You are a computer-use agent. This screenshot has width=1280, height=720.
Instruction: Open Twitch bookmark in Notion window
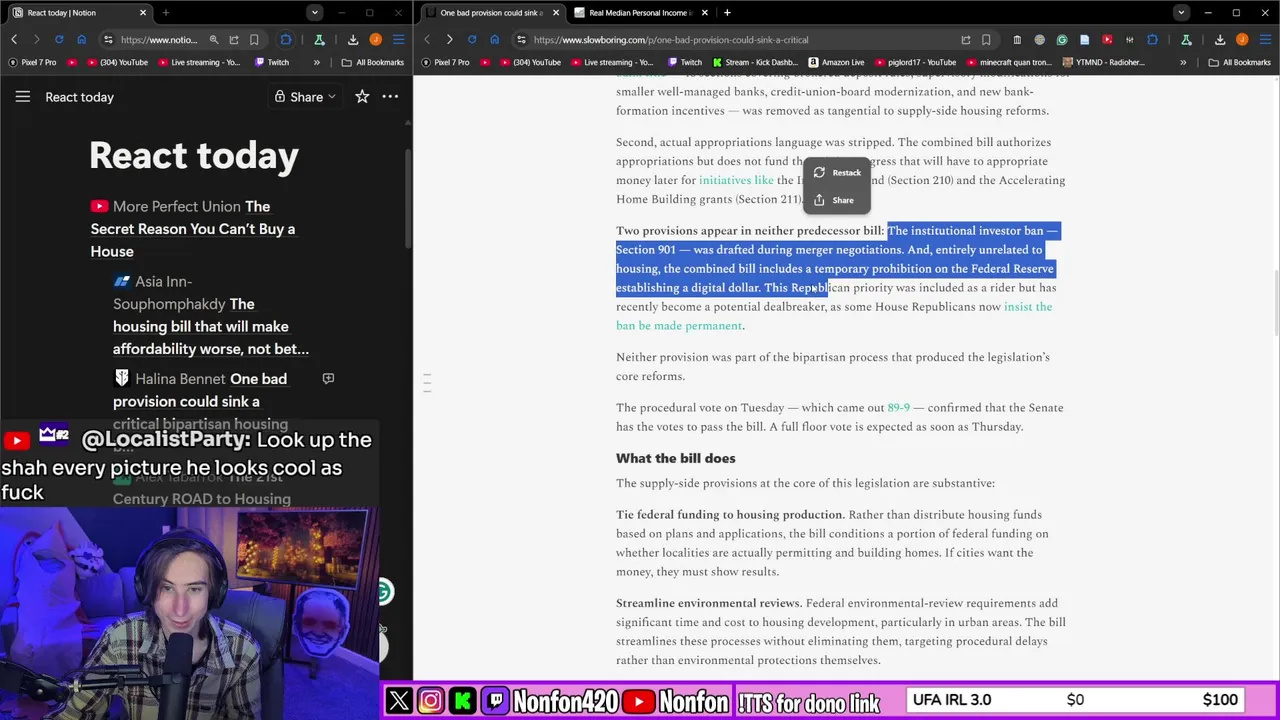(272, 62)
